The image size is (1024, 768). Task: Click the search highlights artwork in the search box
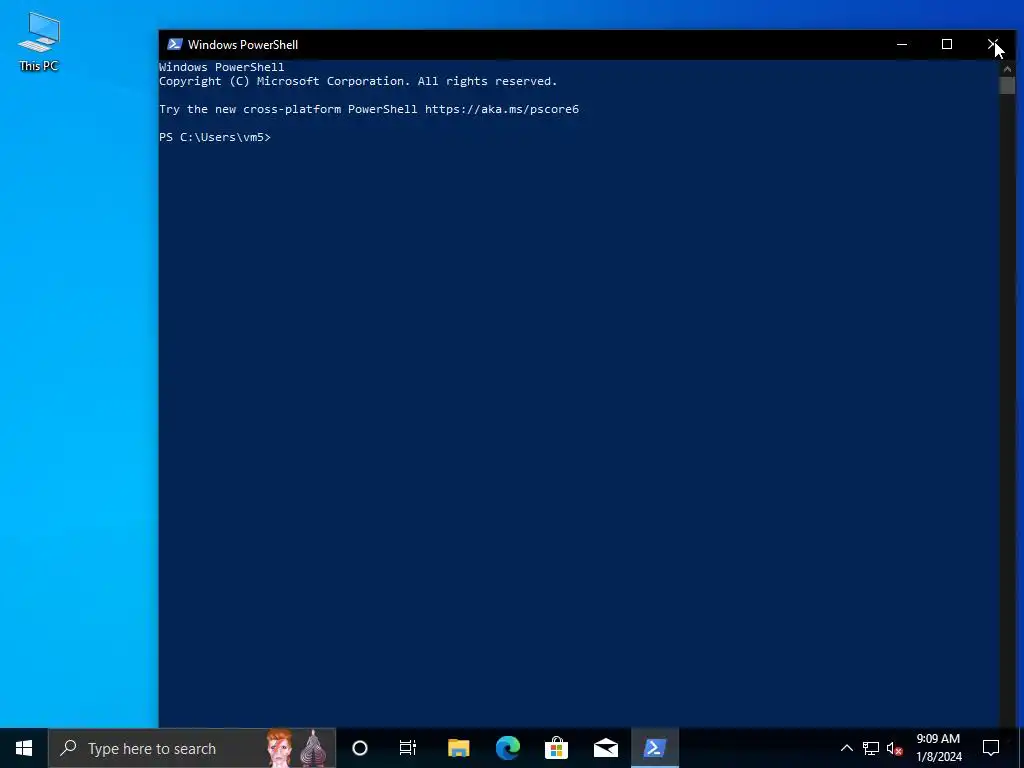coord(296,748)
